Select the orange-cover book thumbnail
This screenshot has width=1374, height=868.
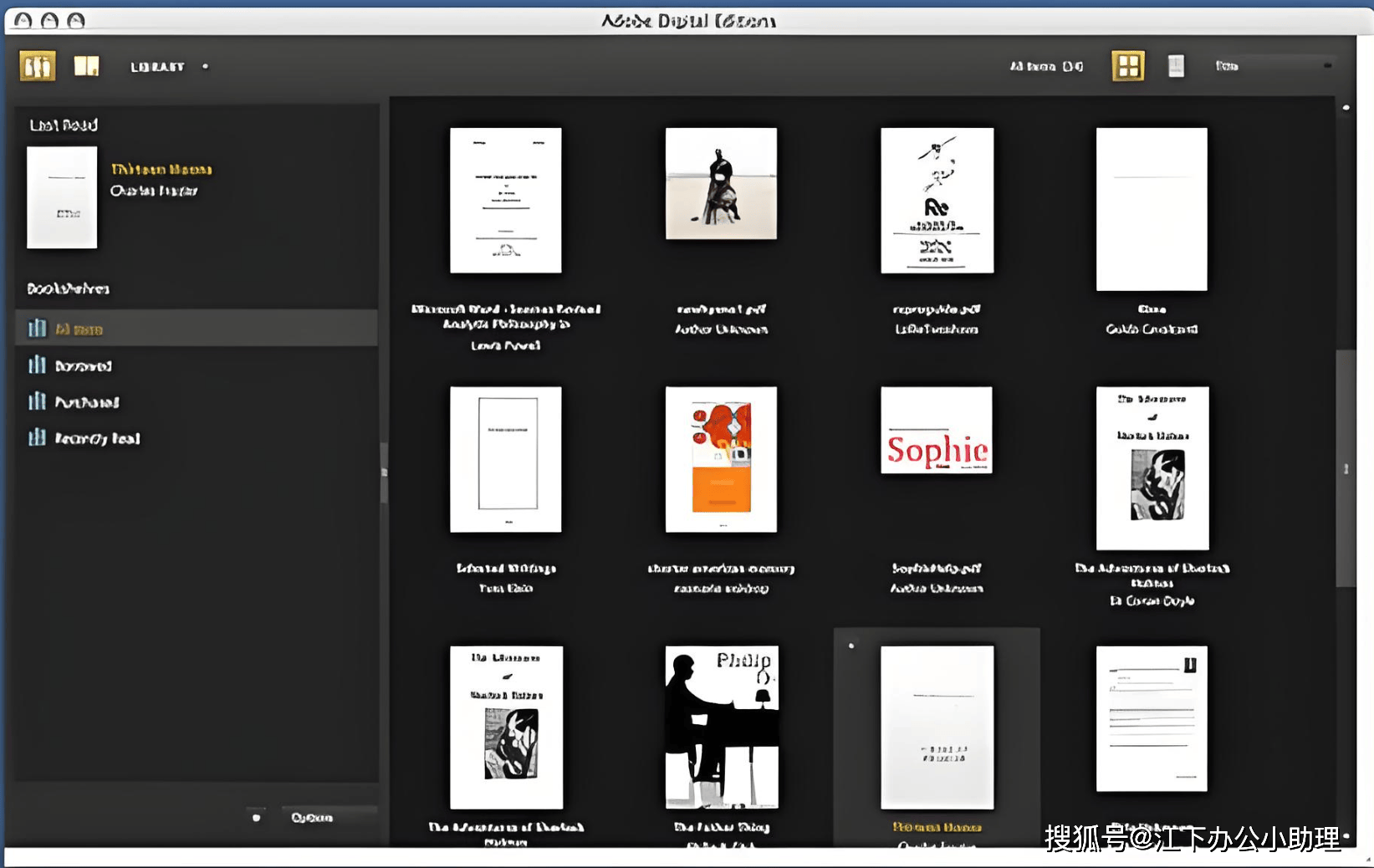(721, 459)
